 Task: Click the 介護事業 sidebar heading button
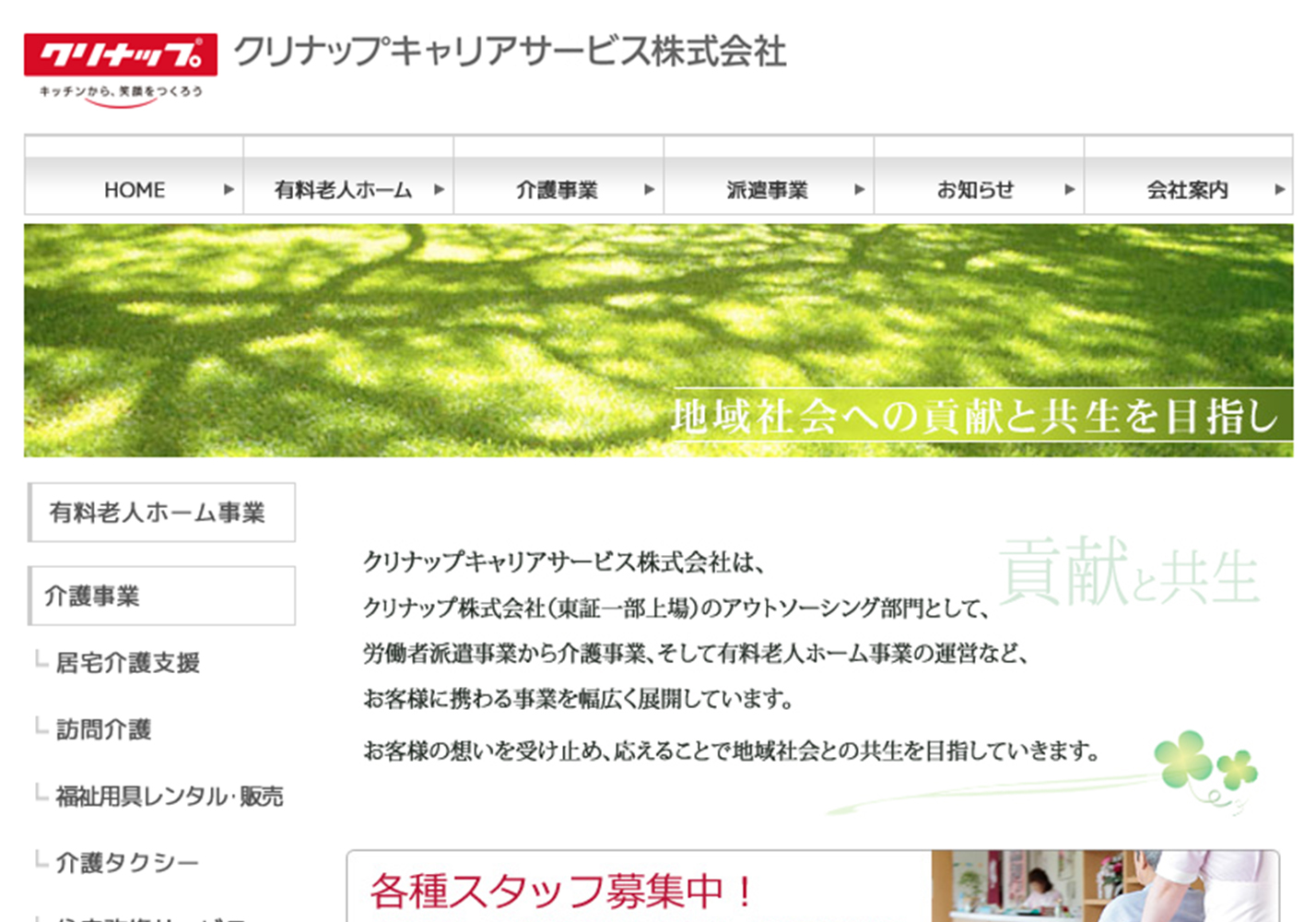(161, 596)
